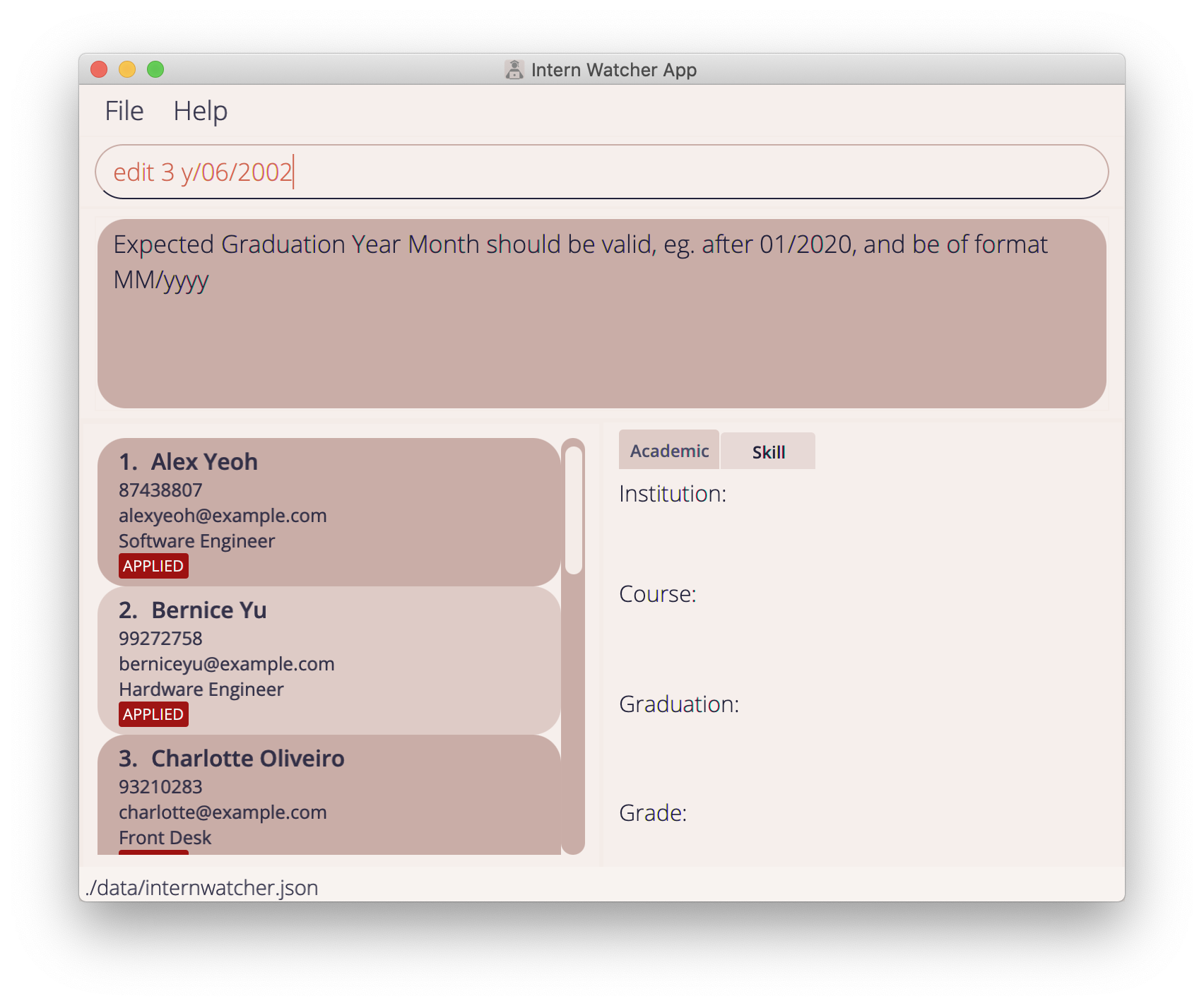Close the window with red button

tap(99, 69)
